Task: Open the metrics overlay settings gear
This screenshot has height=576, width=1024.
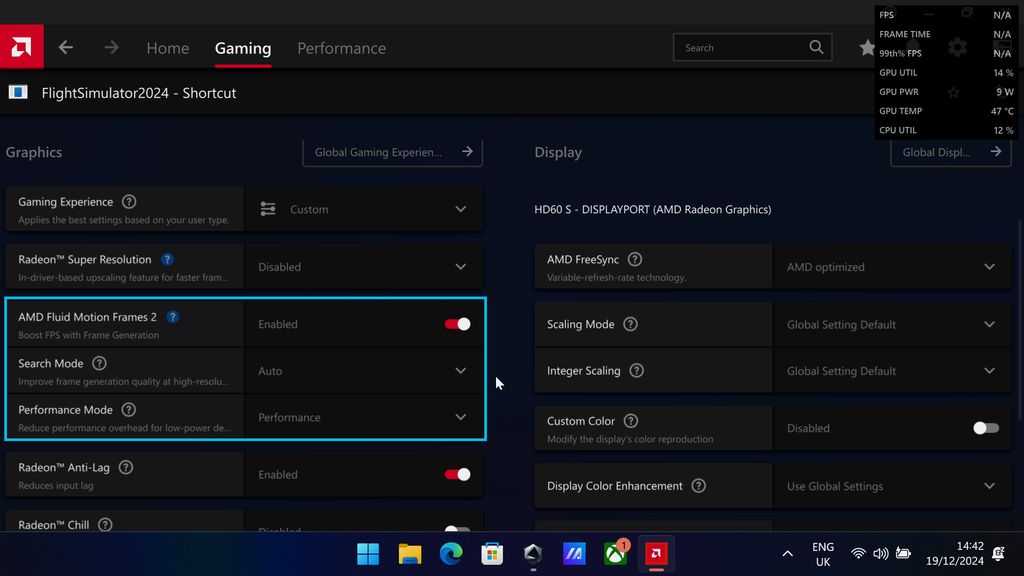Action: [x=957, y=47]
